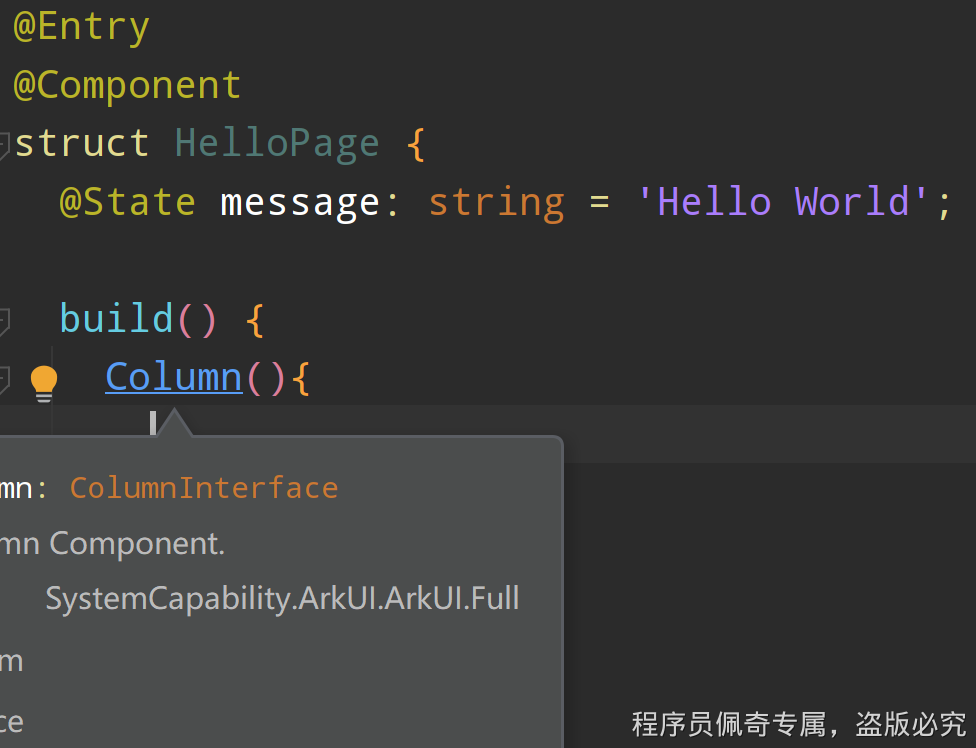Image resolution: width=976 pixels, height=748 pixels.
Task: Click the 'Component.' description in tooltip
Action: tap(137, 543)
